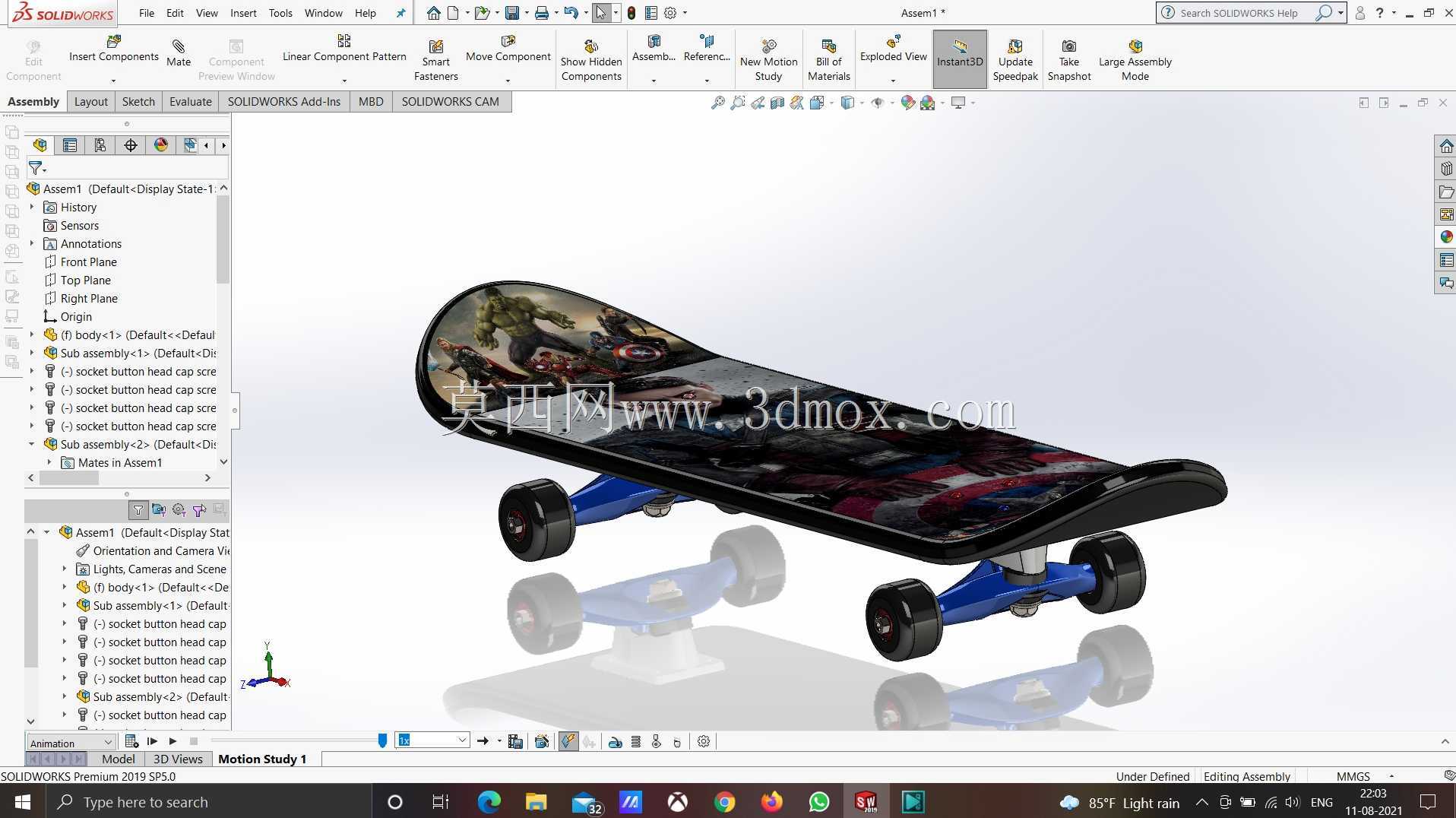
Task: Click the Bill of Materials tool
Action: click(x=828, y=60)
